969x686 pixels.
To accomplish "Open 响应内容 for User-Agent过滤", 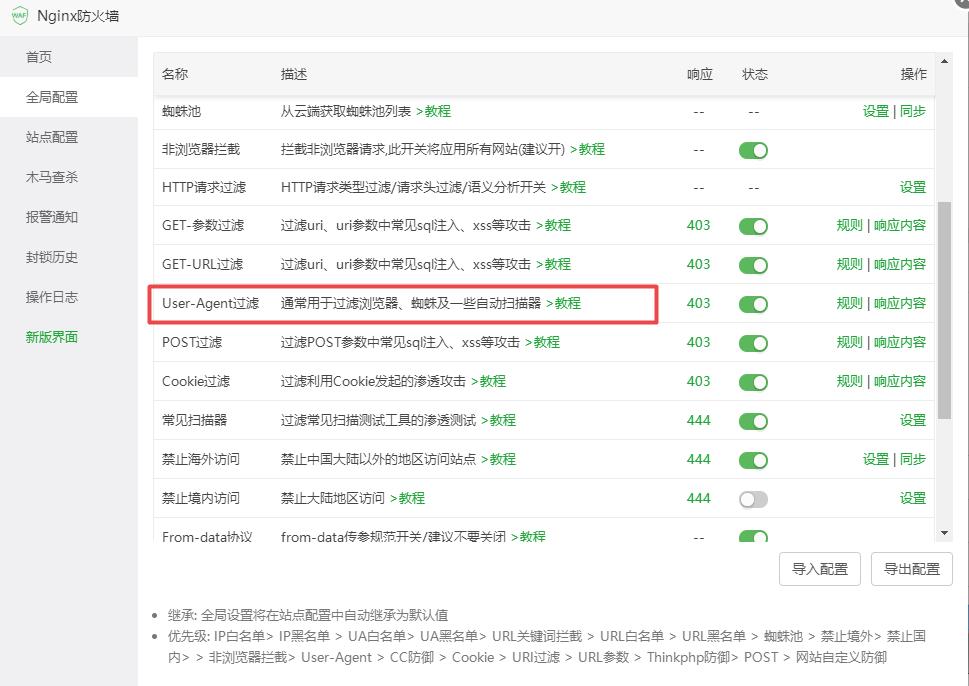I will [x=900, y=303].
